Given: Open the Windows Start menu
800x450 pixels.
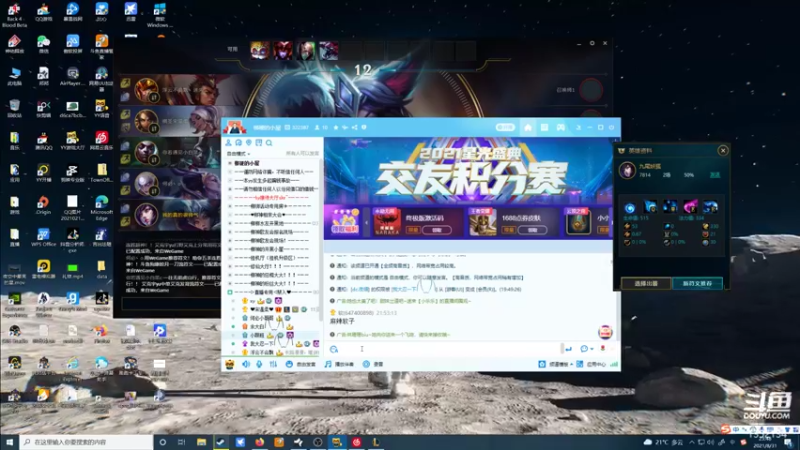Looking at the screenshot, I should (x=9, y=442).
